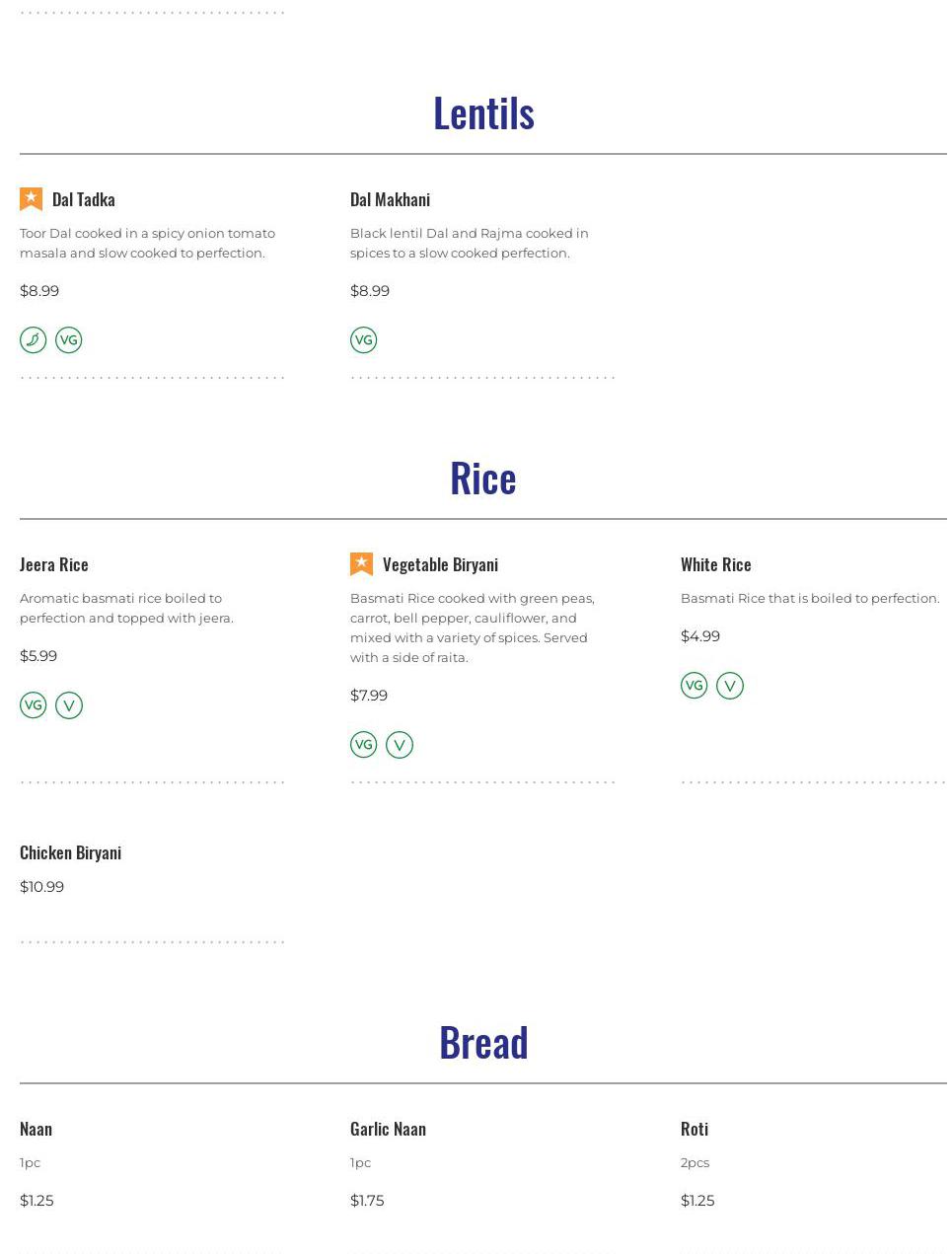Select the Roti item title
Viewport: 952px width, 1254px height.
point(695,1129)
